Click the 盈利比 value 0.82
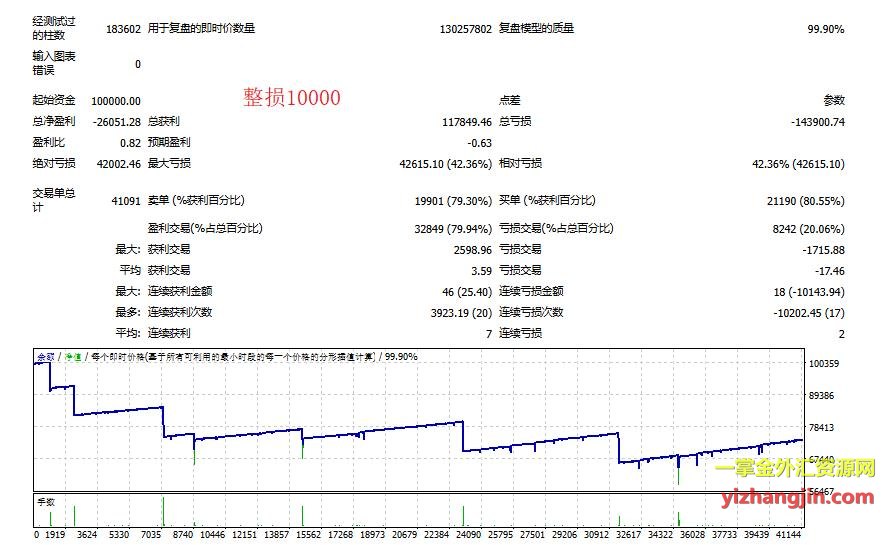Viewport: 890px width, 545px height. 130,142
